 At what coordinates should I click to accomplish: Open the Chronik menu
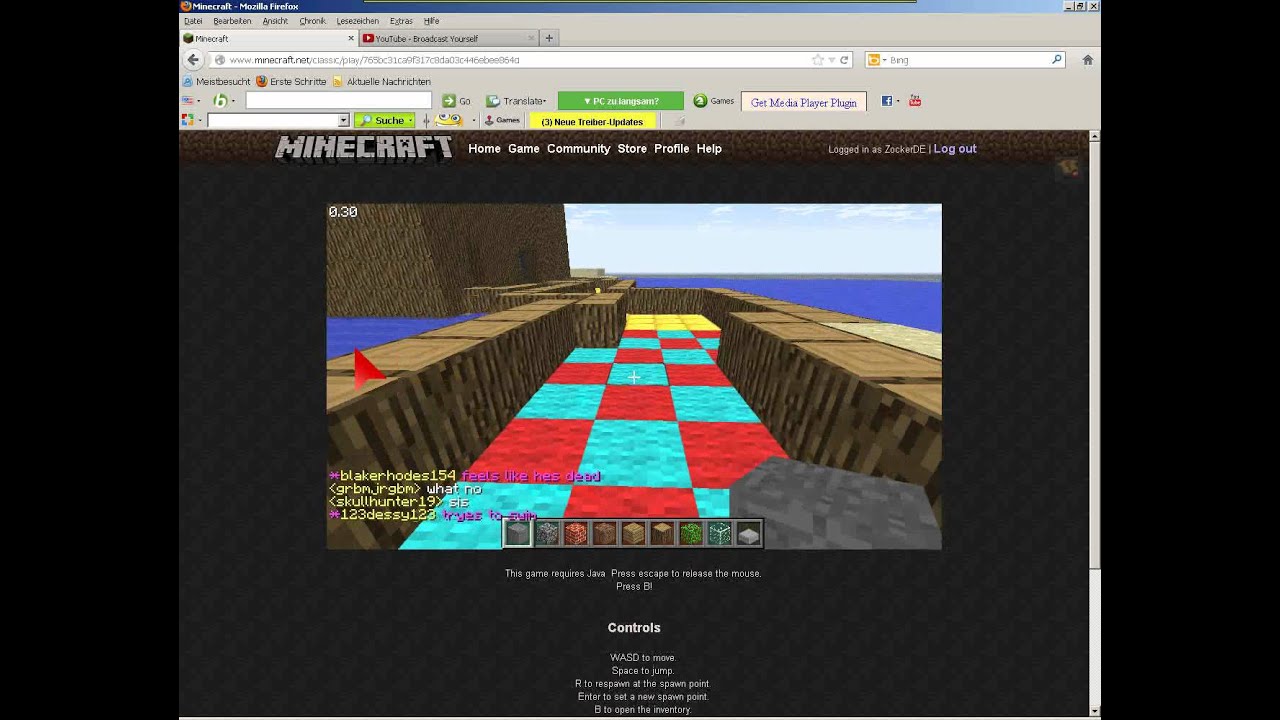[312, 21]
